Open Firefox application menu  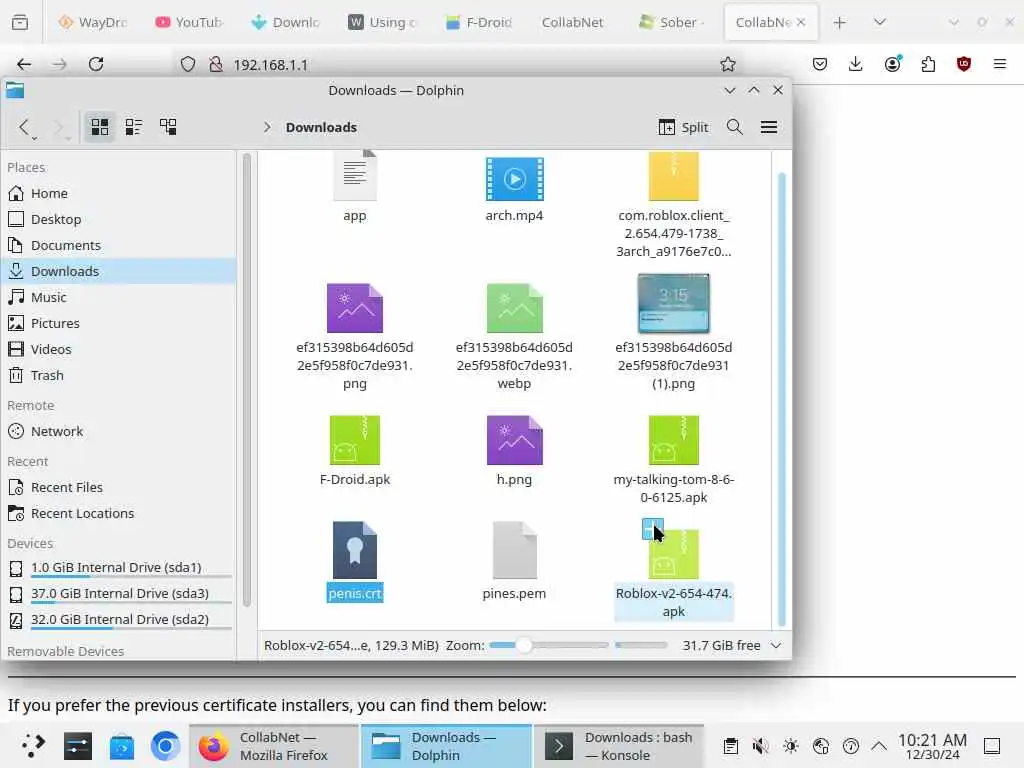click(999, 64)
